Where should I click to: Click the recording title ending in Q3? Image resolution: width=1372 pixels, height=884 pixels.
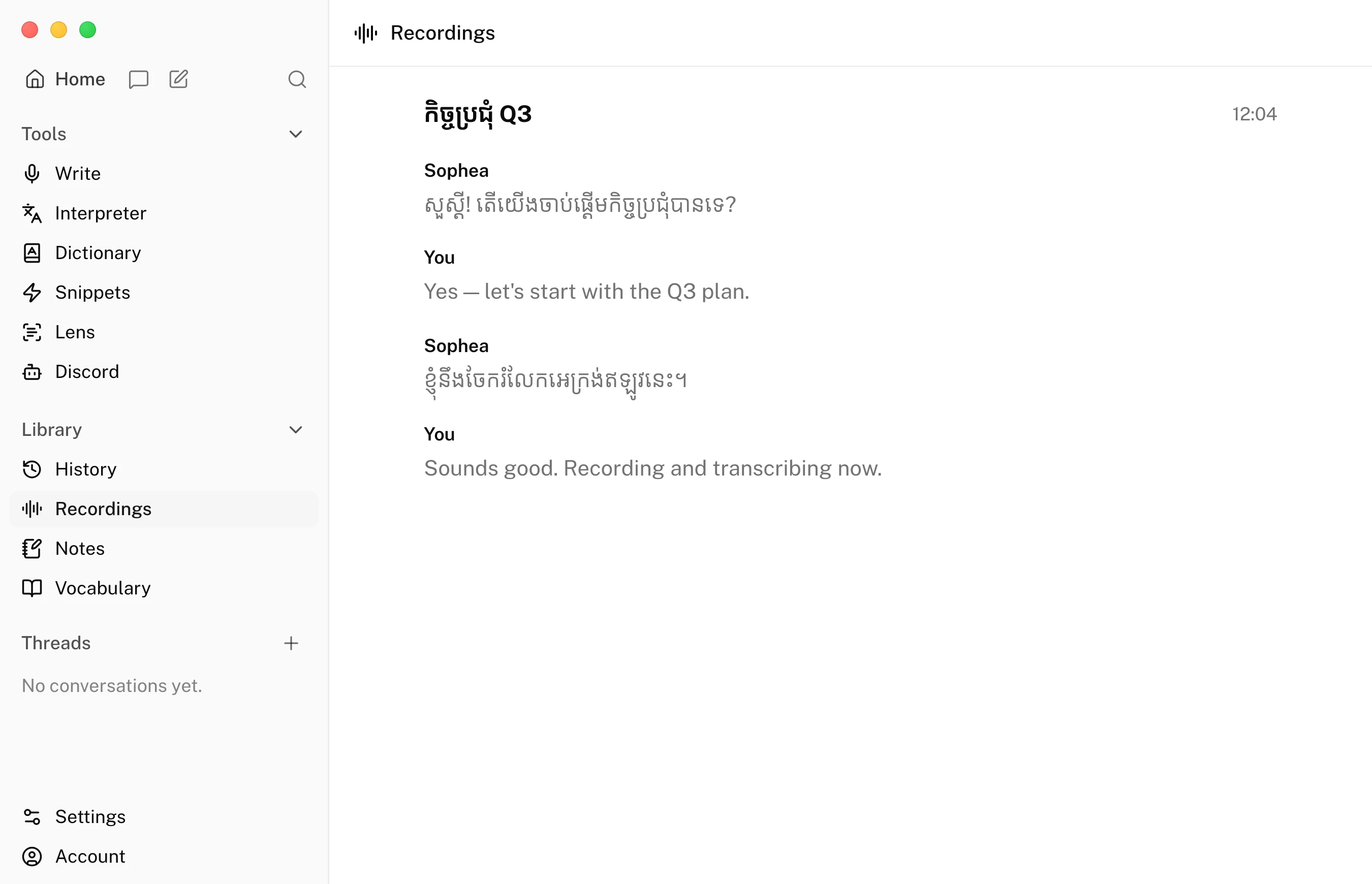[478, 115]
